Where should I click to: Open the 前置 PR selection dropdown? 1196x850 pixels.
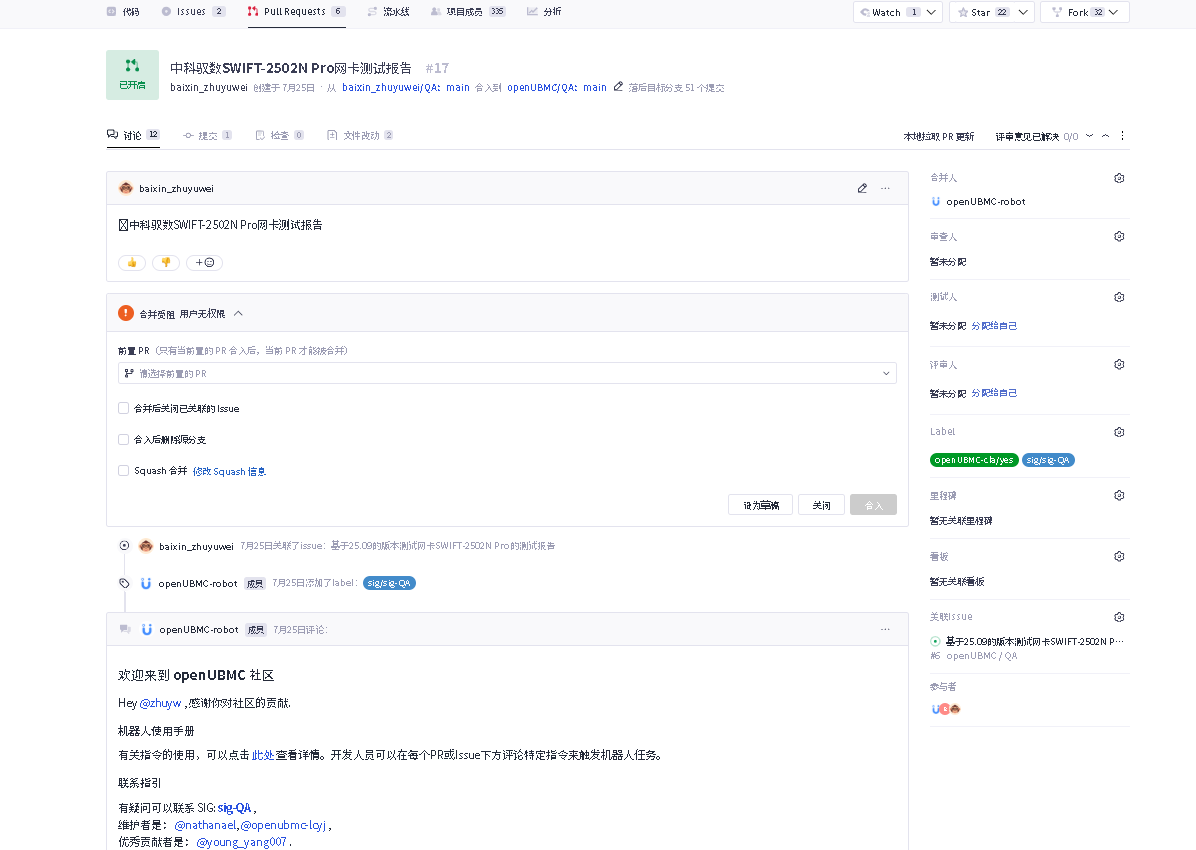(x=507, y=373)
